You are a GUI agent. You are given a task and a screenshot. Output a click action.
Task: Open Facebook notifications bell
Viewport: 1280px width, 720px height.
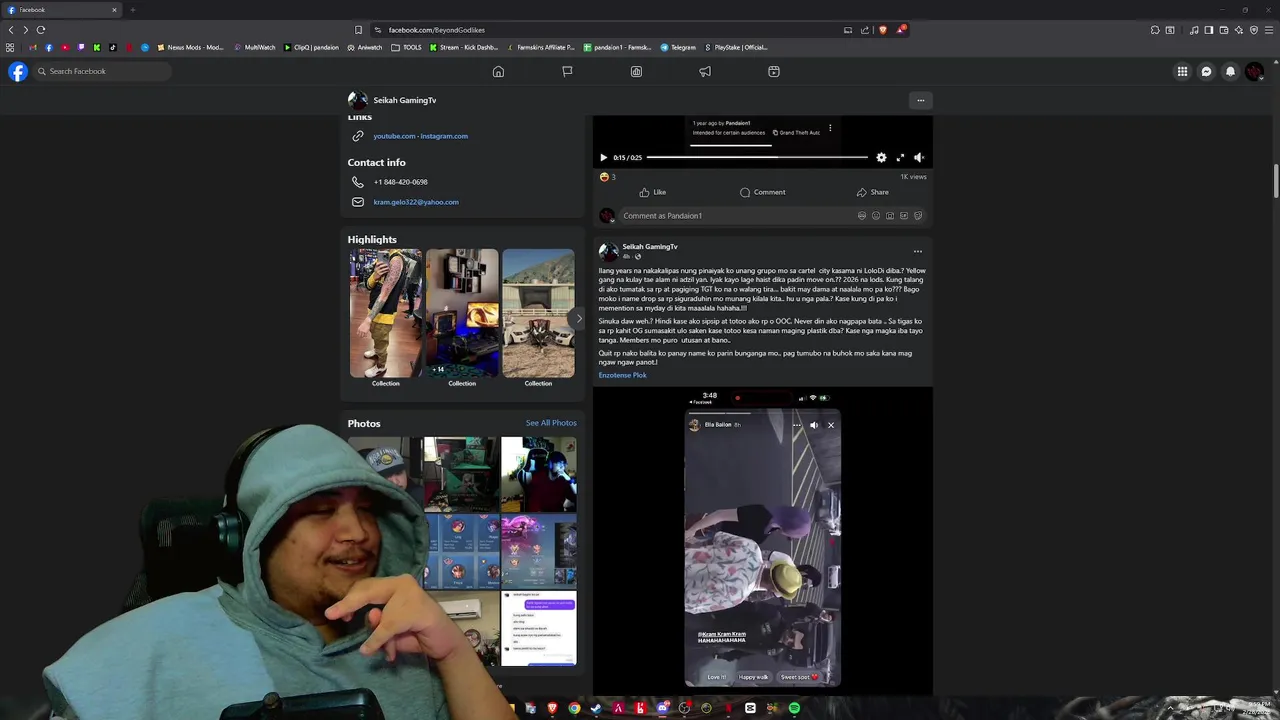tap(1230, 72)
